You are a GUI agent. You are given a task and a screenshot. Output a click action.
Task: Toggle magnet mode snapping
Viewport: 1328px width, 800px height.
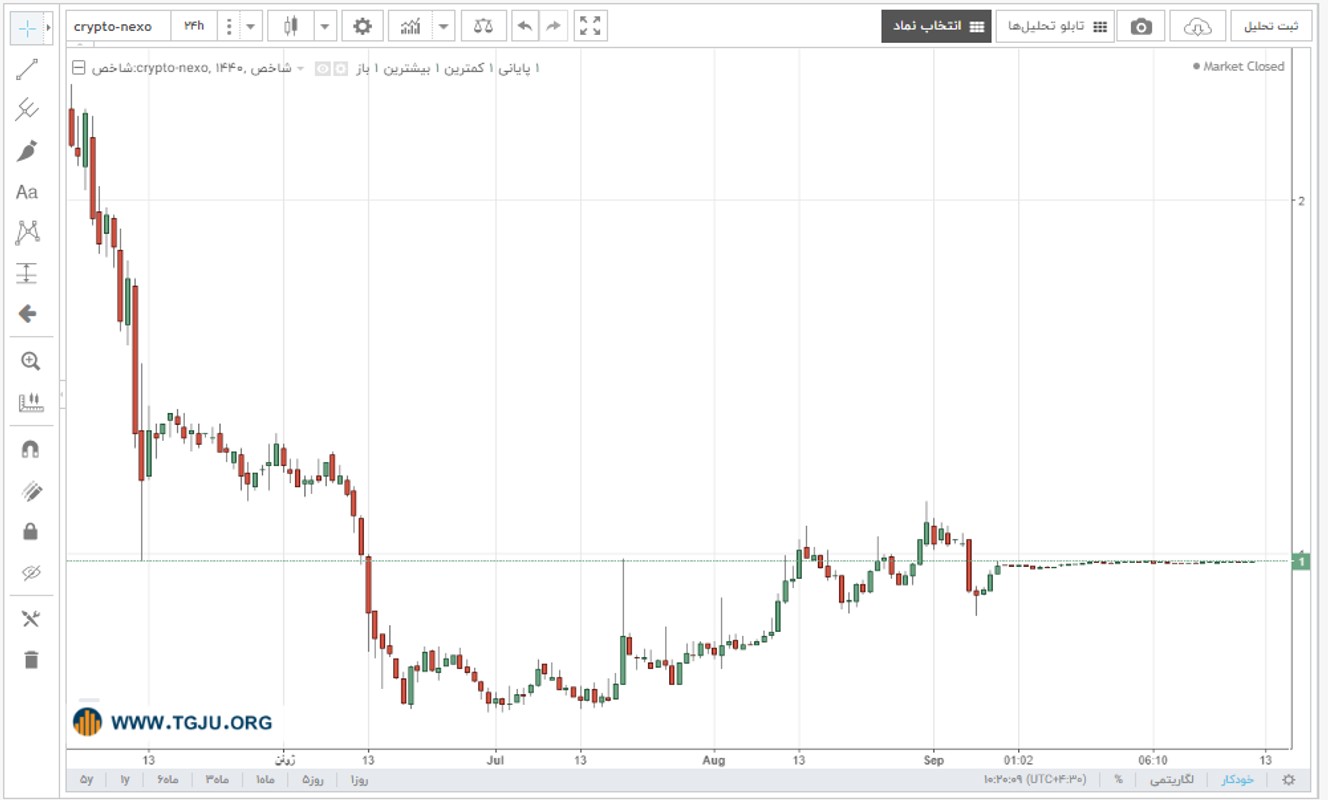coord(30,449)
